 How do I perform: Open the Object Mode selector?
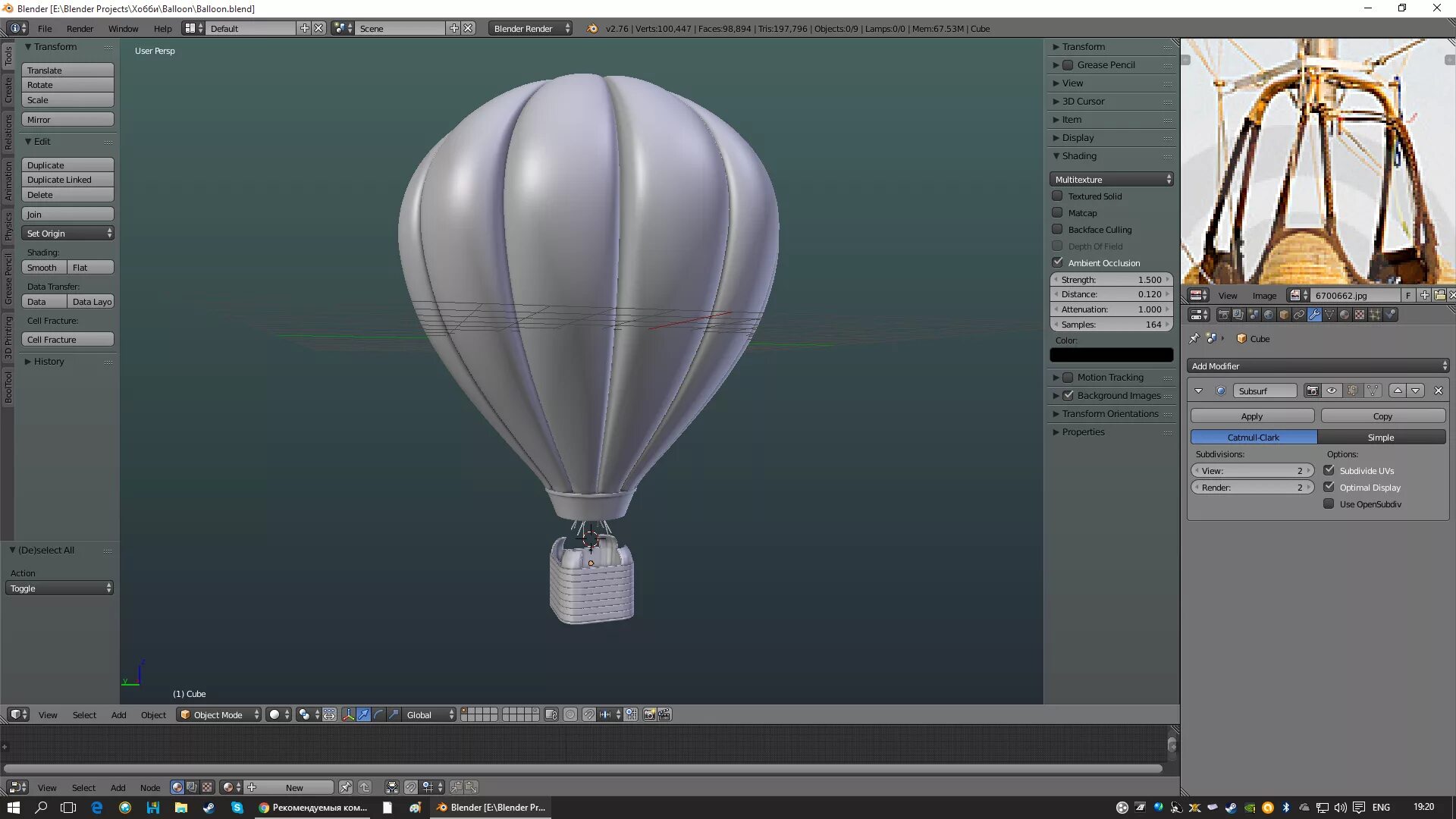pyautogui.click(x=219, y=714)
